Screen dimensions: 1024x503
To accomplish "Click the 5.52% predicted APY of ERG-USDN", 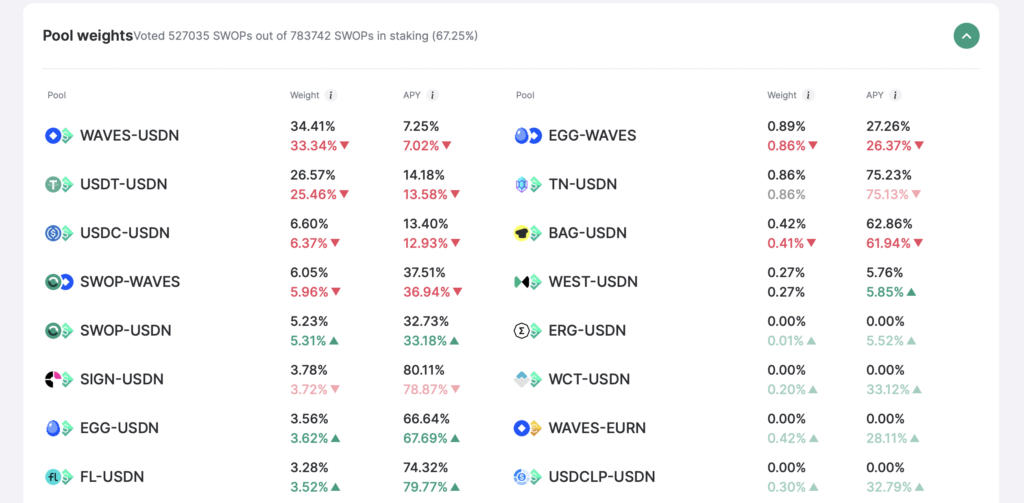I will [886, 340].
